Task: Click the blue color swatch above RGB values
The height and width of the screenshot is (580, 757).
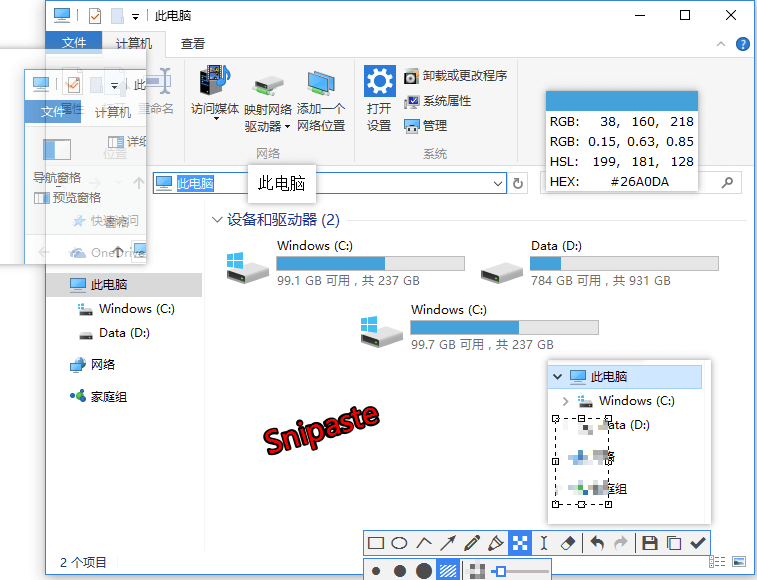Action: pyautogui.click(x=622, y=101)
